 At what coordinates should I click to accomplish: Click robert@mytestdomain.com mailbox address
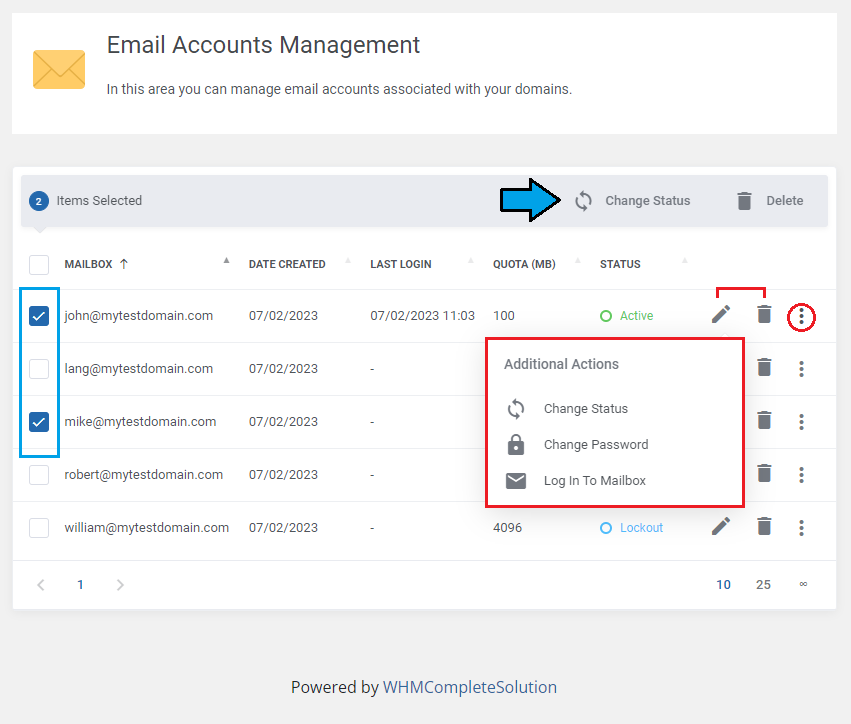point(144,475)
